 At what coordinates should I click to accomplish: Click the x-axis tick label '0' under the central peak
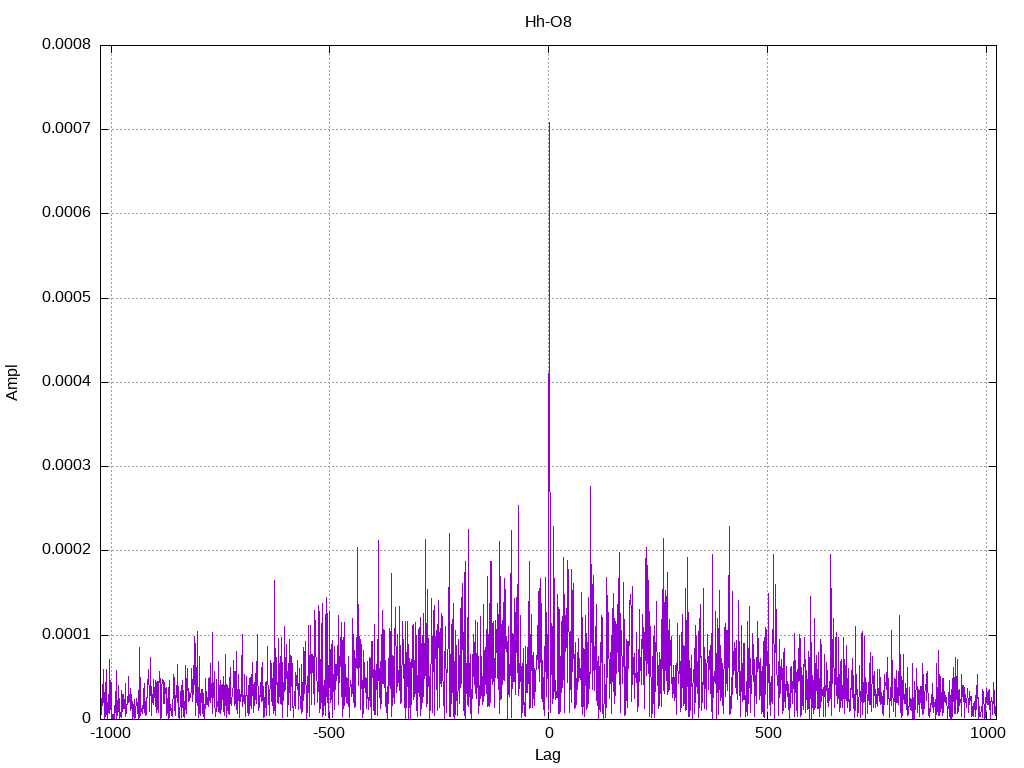[549, 733]
